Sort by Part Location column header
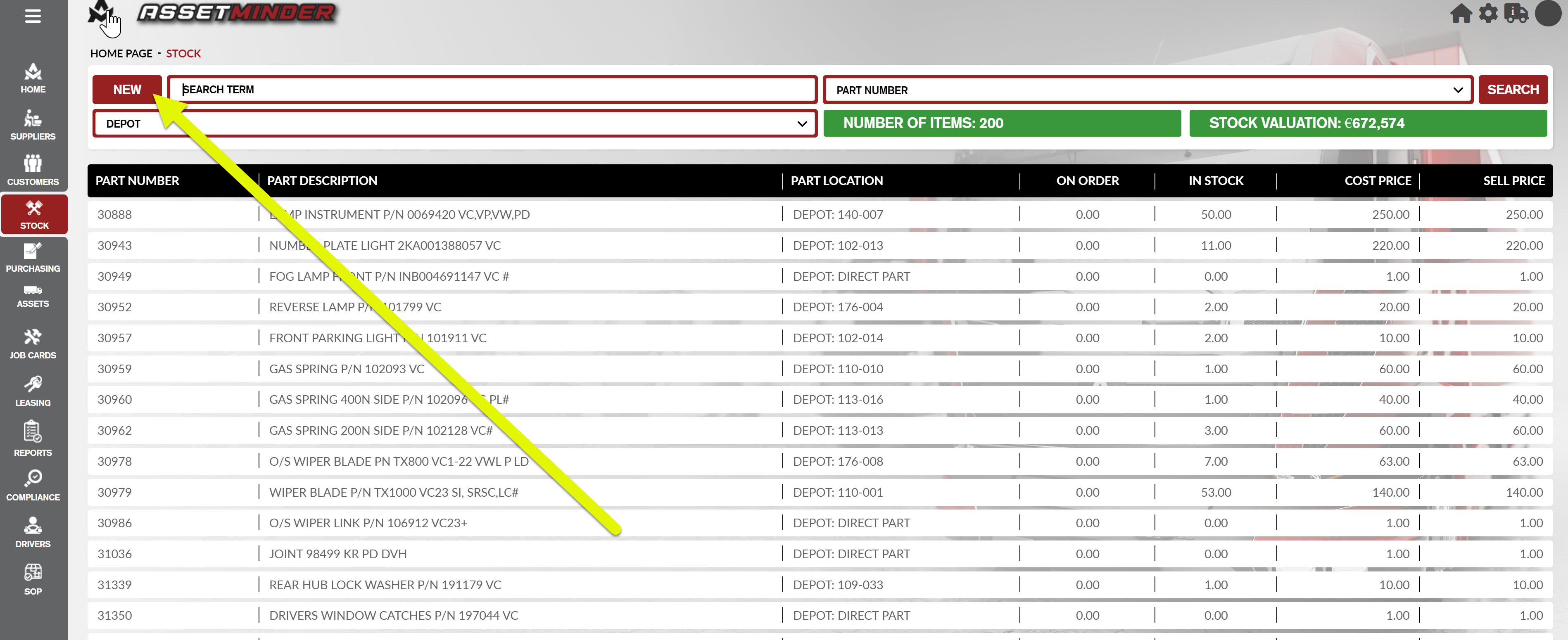This screenshot has height=640, width=1568. pyautogui.click(x=836, y=181)
